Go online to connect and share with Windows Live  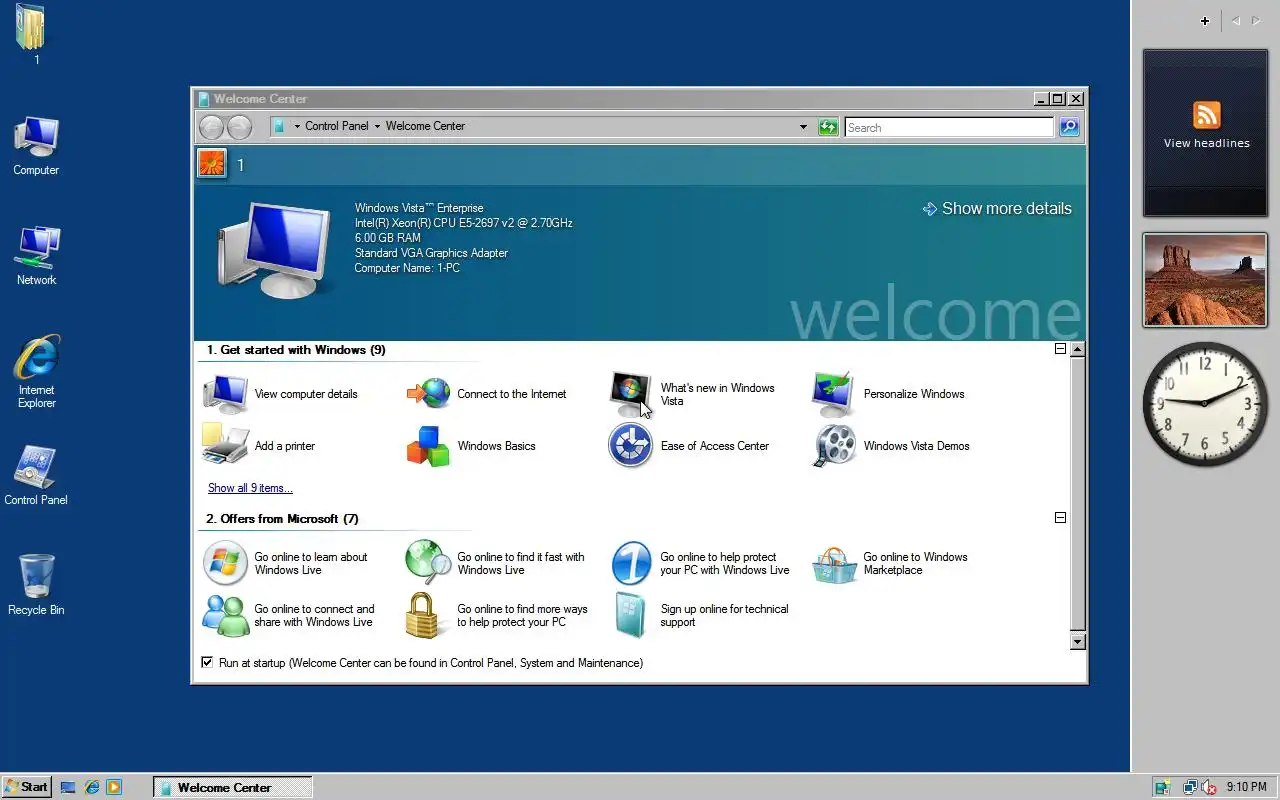(289, 615)
